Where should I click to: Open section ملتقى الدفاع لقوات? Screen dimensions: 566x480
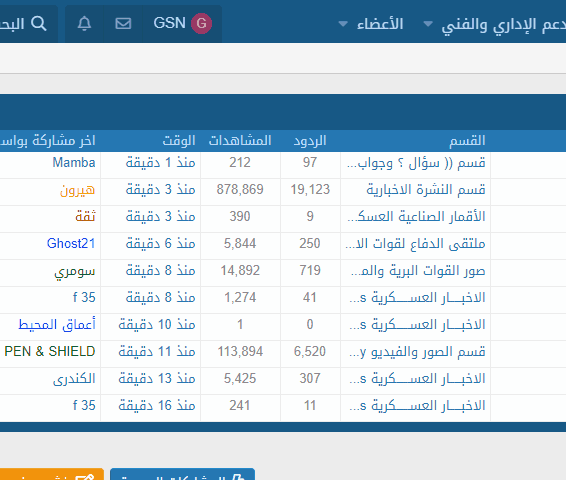(415, 244)
